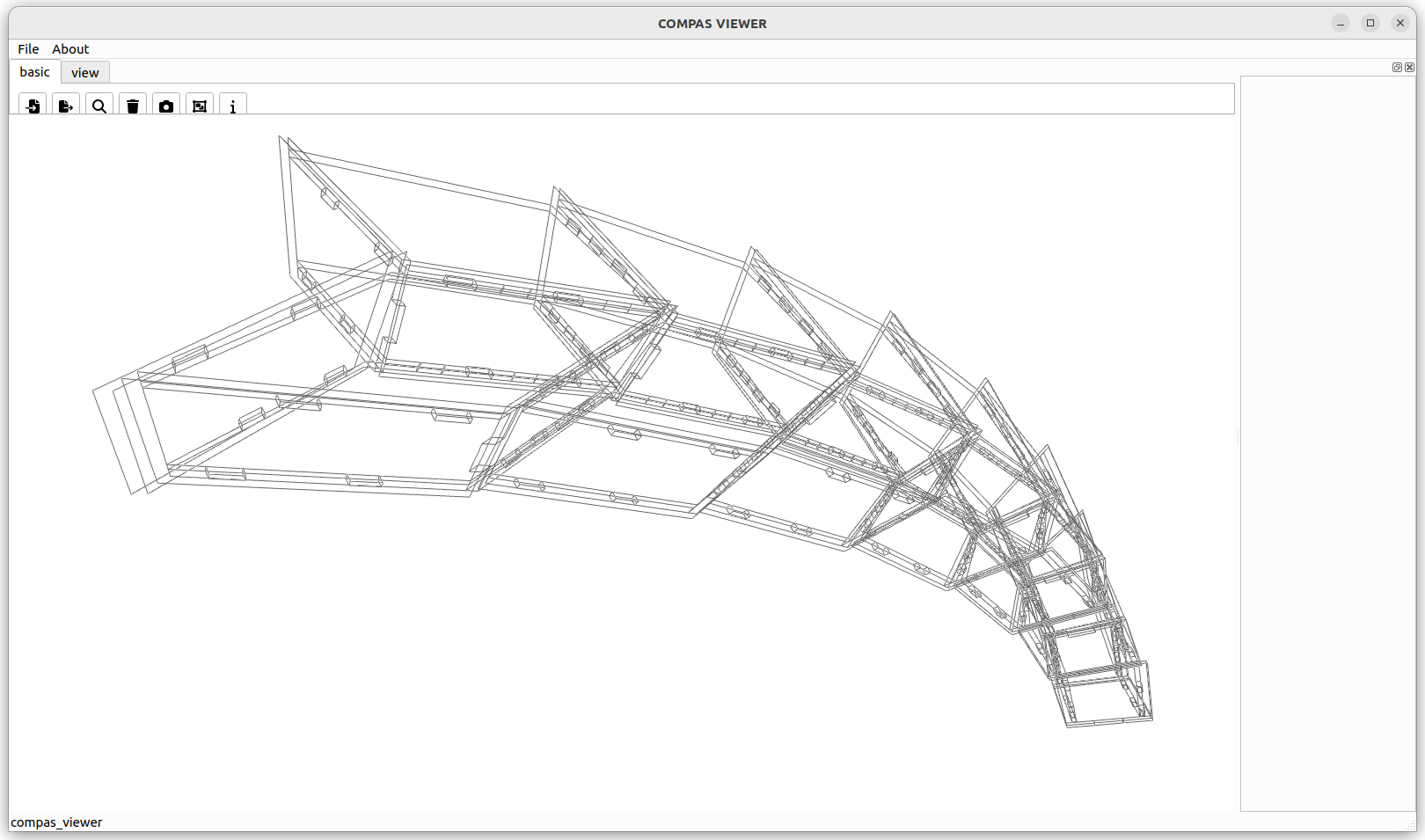Click inside the empty right side panel
Screen dimensions: 1425x840
point(1328,440)
